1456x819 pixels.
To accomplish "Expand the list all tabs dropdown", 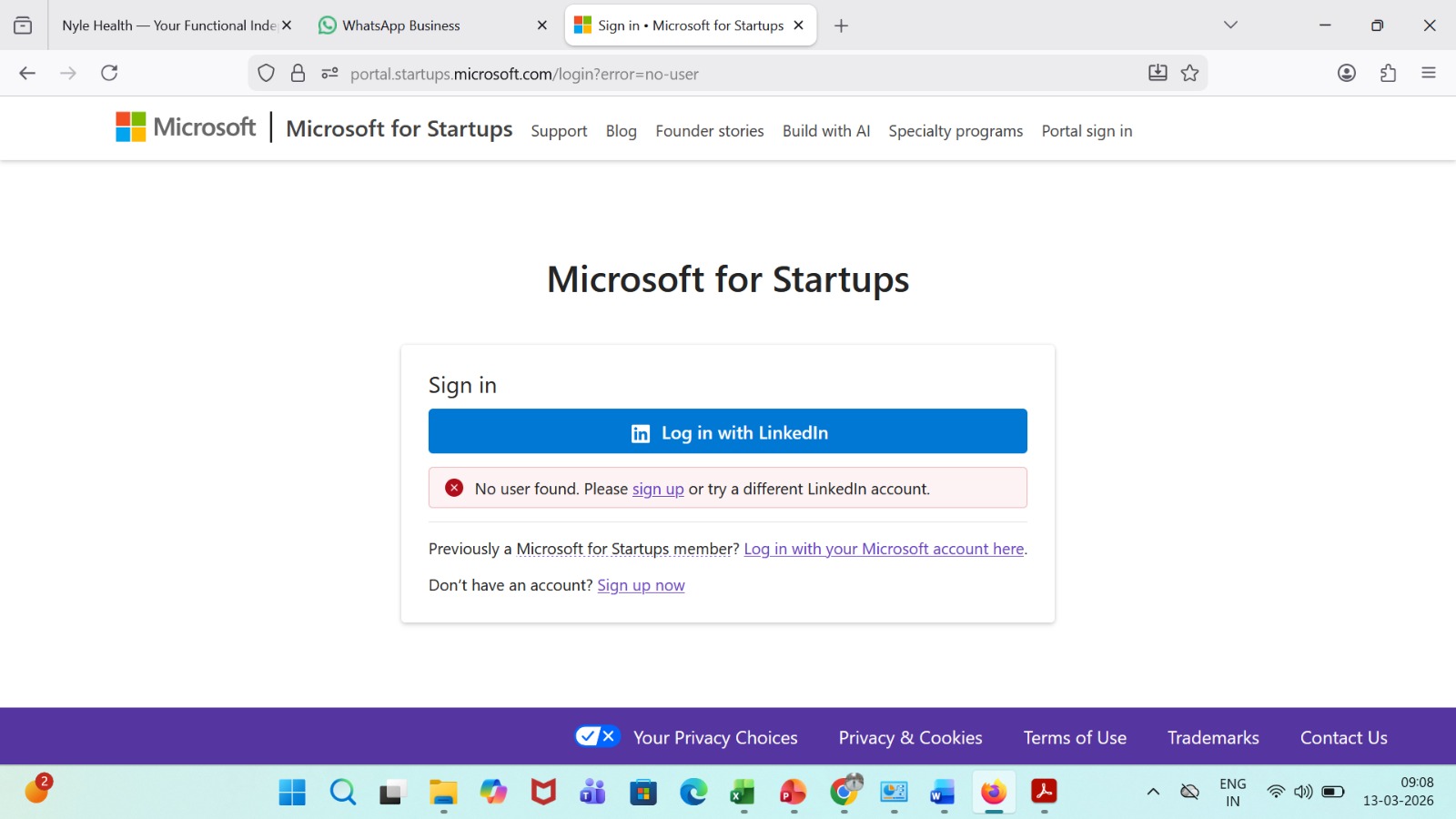I will tap(1230, 25).
